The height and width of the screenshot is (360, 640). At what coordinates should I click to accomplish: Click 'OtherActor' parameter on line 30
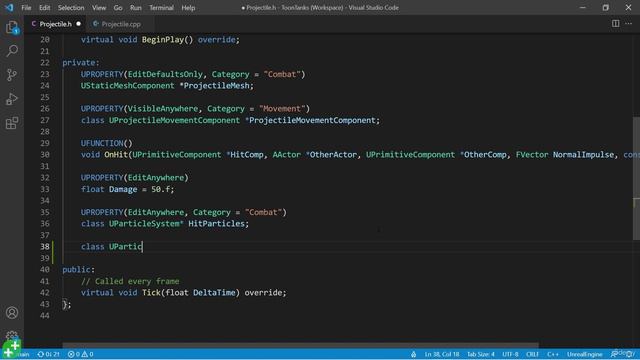tap(333, 155)
